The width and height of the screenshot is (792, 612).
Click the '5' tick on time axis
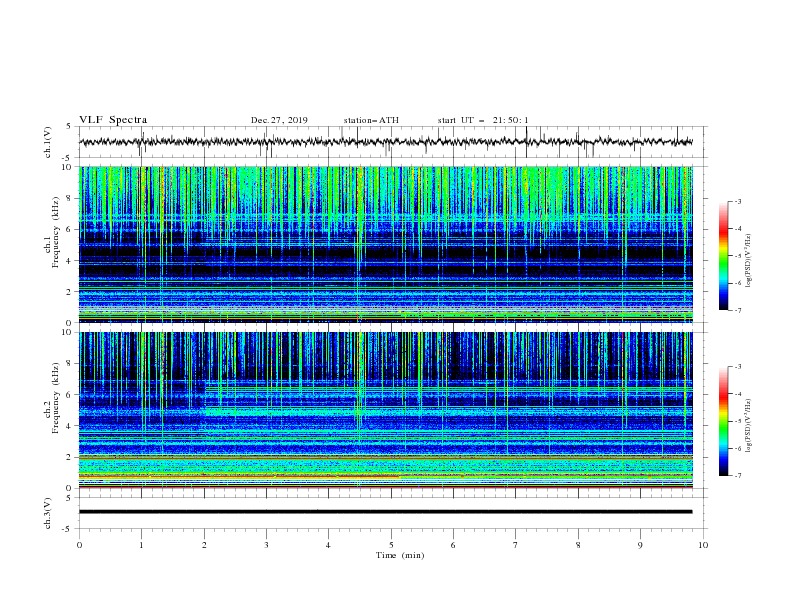391,545
